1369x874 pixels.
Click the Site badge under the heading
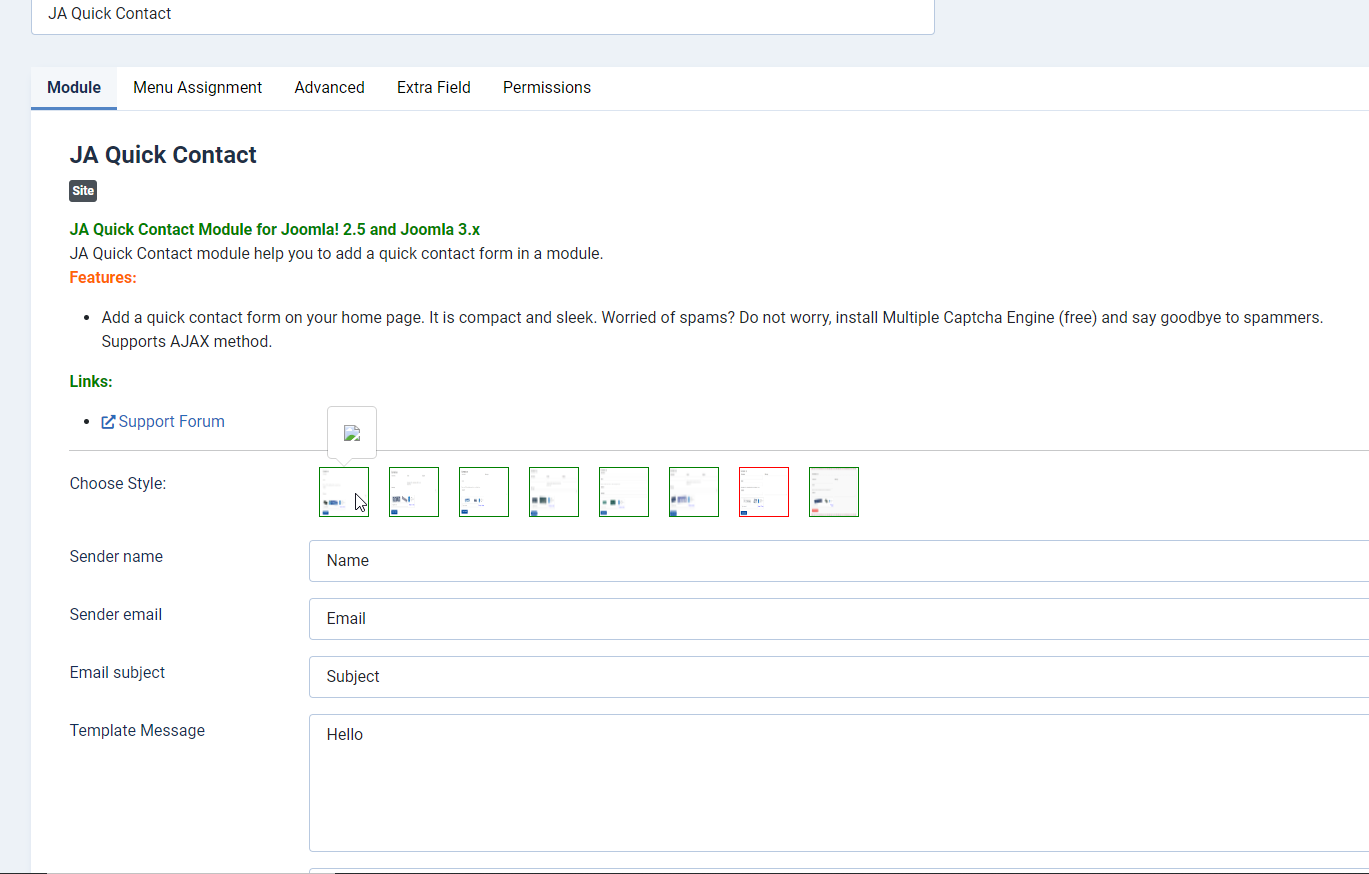pos(83,191)
